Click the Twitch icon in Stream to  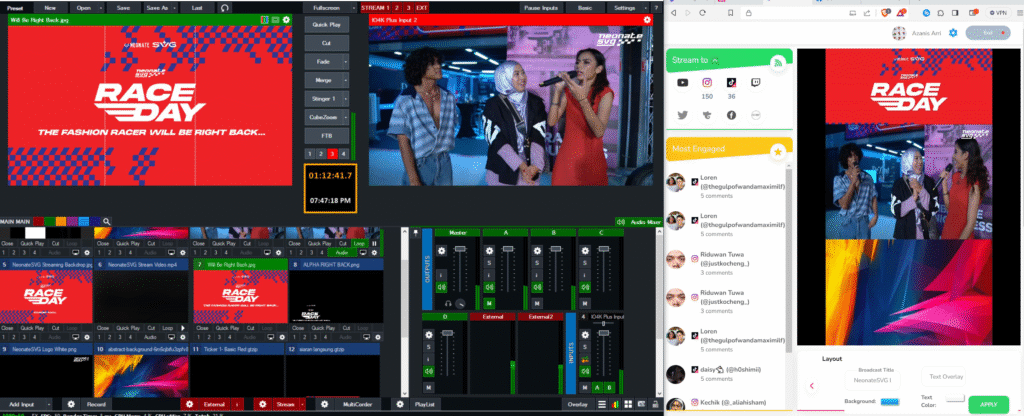[x=755, y=83]
